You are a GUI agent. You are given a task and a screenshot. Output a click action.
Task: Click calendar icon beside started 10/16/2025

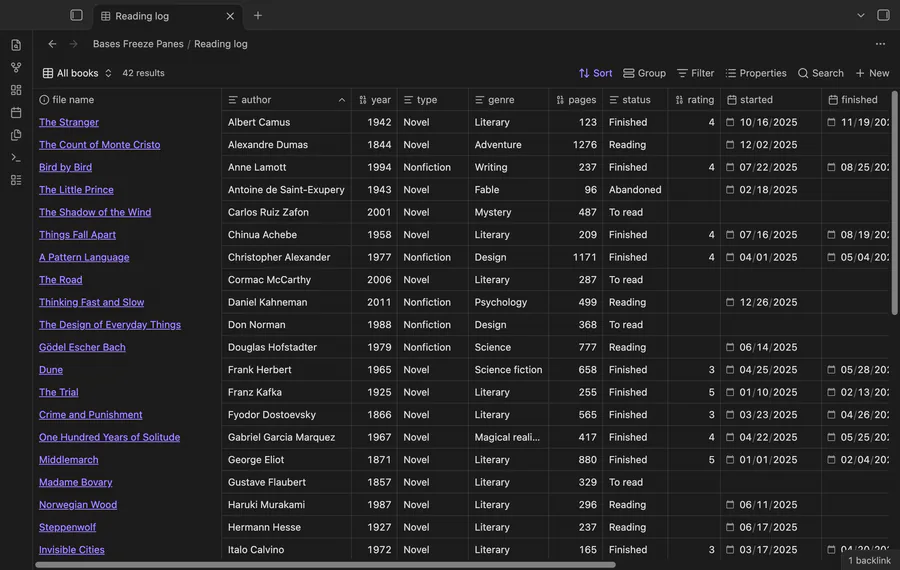coord(730,122)
